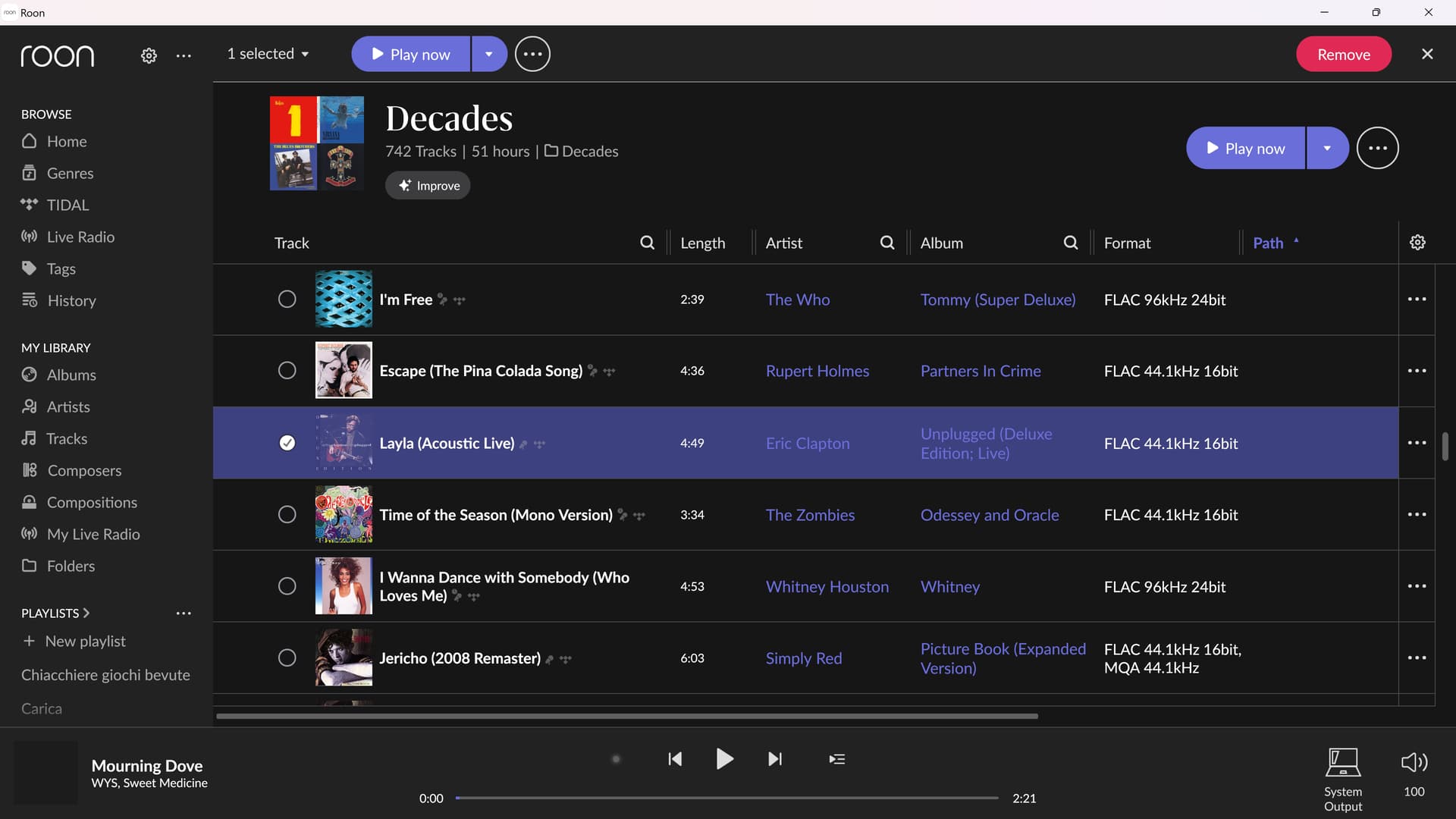Open top toolbar Play now dropdown arrow
The width and height of the screenshot is (1456, 819).
pyautogui.click(x=489, y=54)
